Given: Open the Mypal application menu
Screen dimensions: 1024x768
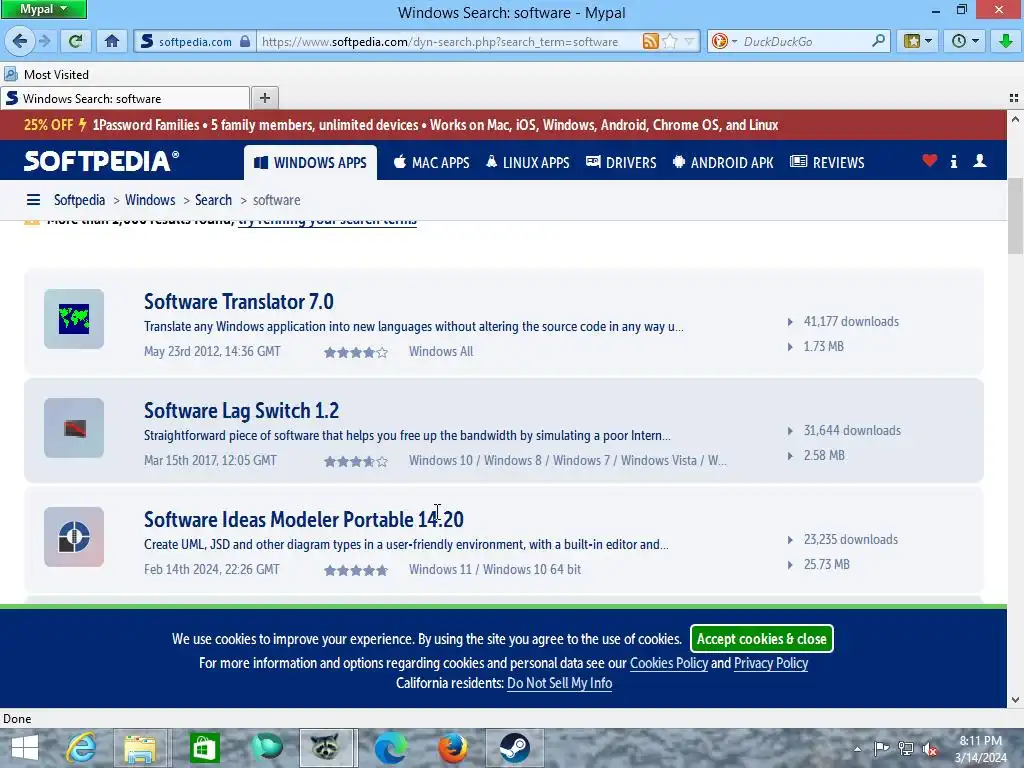Looking at the screenshot, I should [43, 9].
